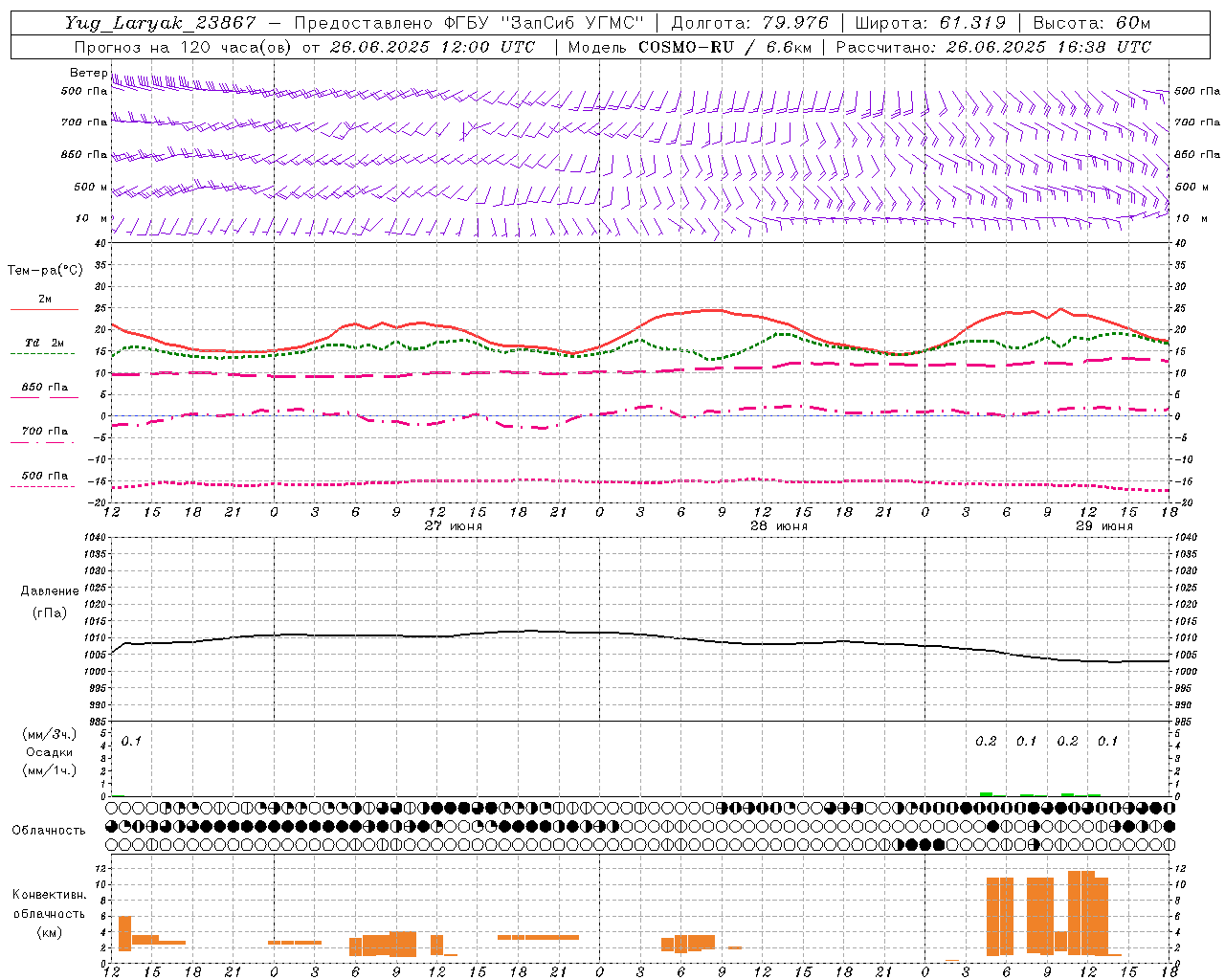Viewport: 1225px width, 980px height.
Task: Click the elevation text 'Высота: 60м'
Action: (x=1092, y=23)
